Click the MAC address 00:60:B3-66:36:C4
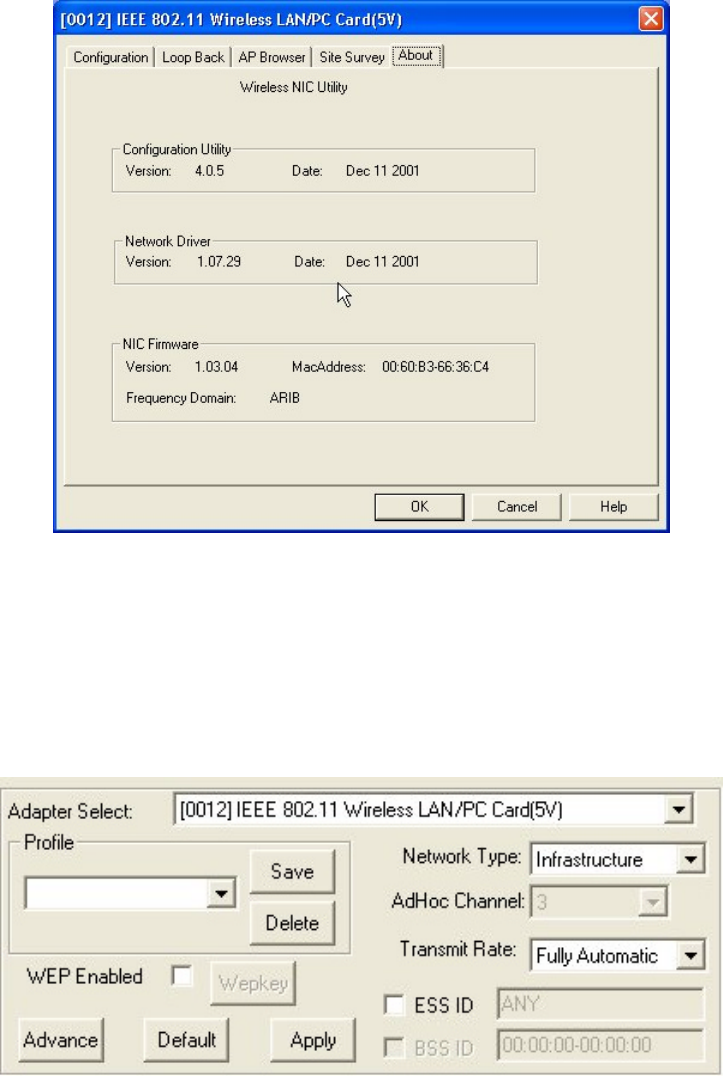Image resolution: width=723 pixels, height=1076 pixels. tap(436, 367)
